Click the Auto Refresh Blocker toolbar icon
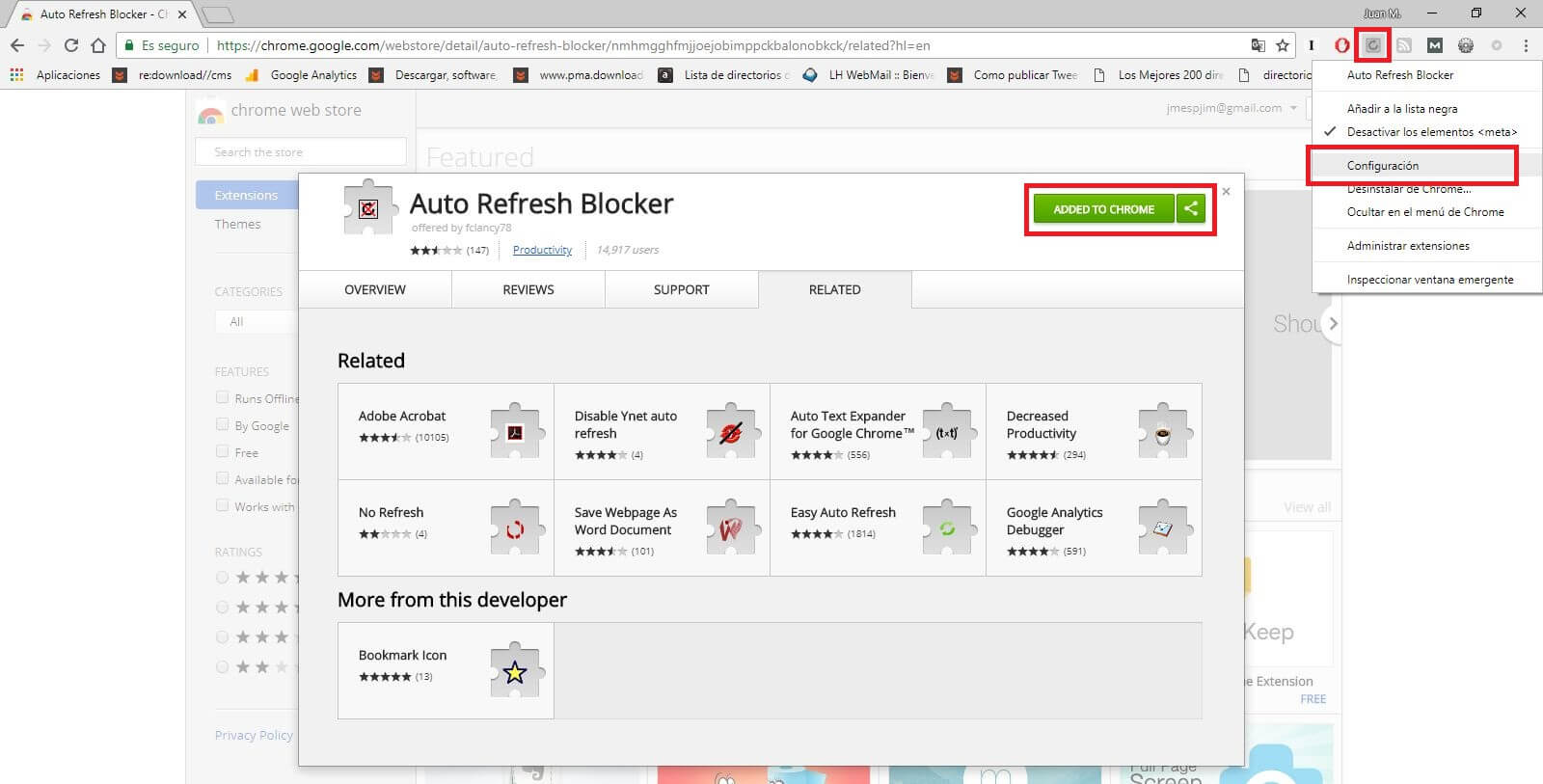 pyautogui.click(x=1373, y=45)
